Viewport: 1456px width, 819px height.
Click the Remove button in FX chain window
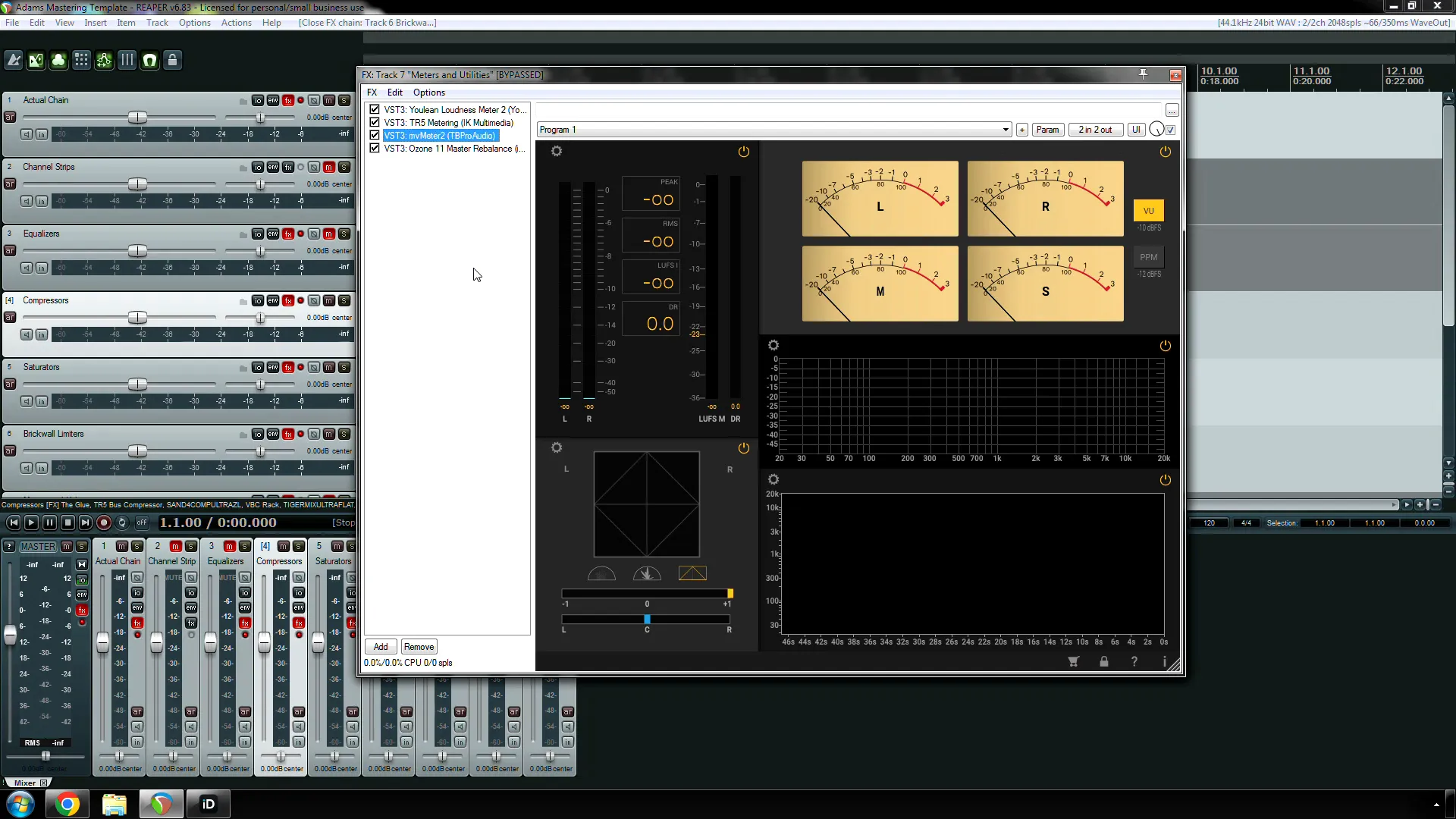[419, 646]
